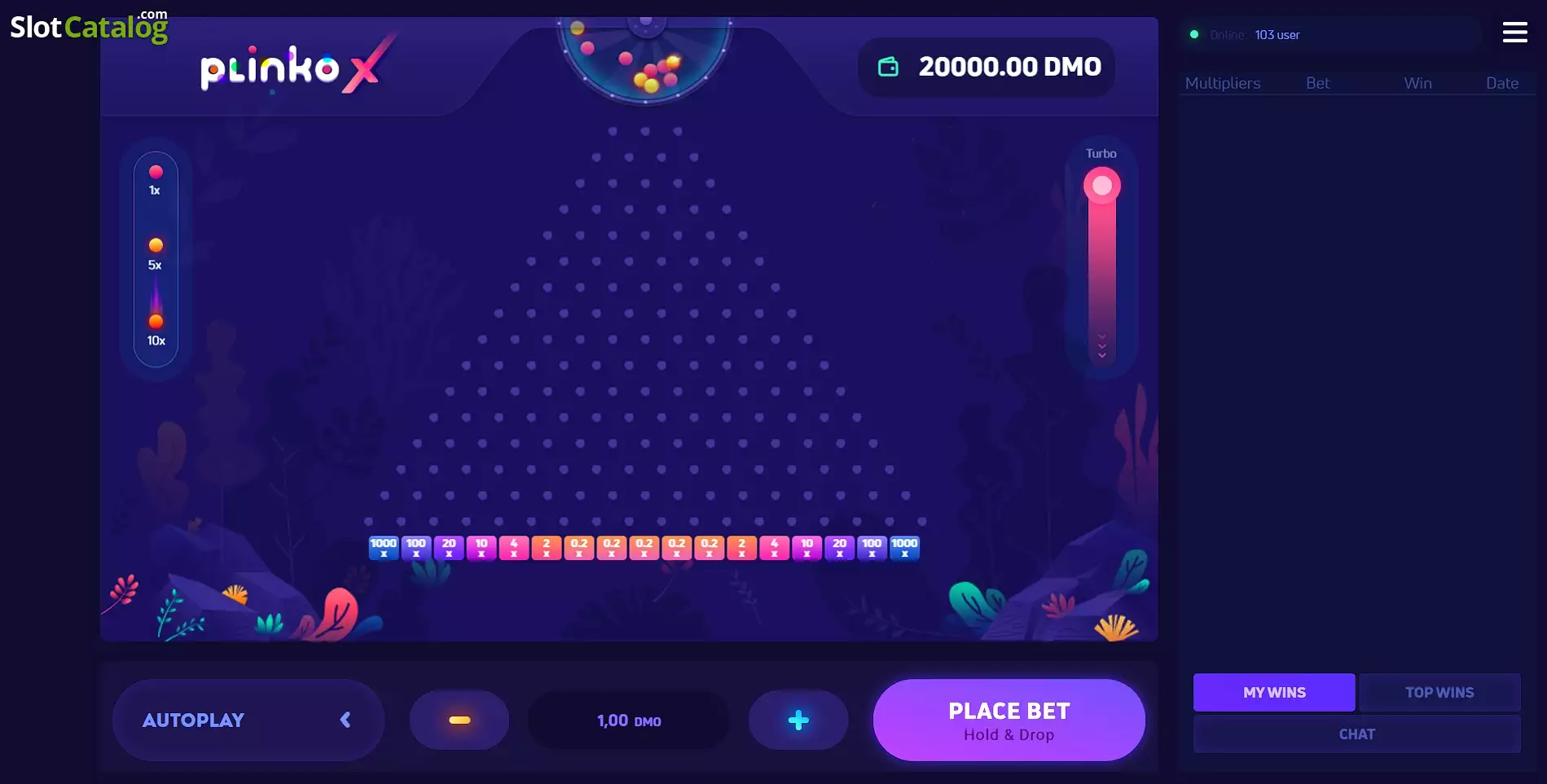This screenshot has height=784, width=1547.
Task: Click the wallet balance icon
Action: (x=888, y=67)
